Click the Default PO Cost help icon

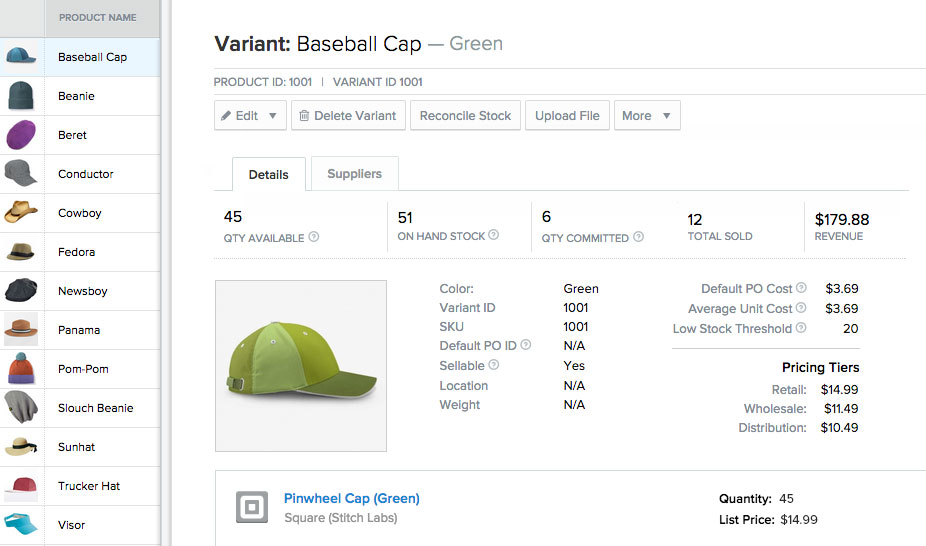[801, 289]
